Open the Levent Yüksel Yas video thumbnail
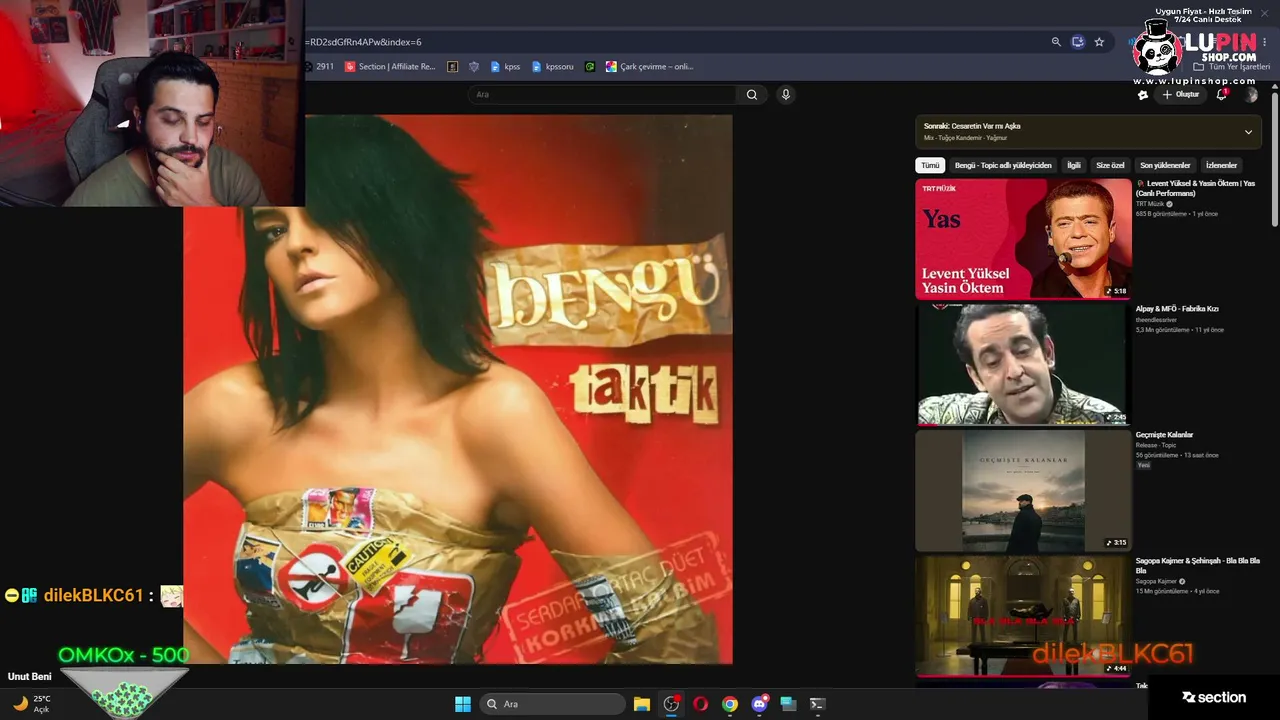 (1023, 239)
